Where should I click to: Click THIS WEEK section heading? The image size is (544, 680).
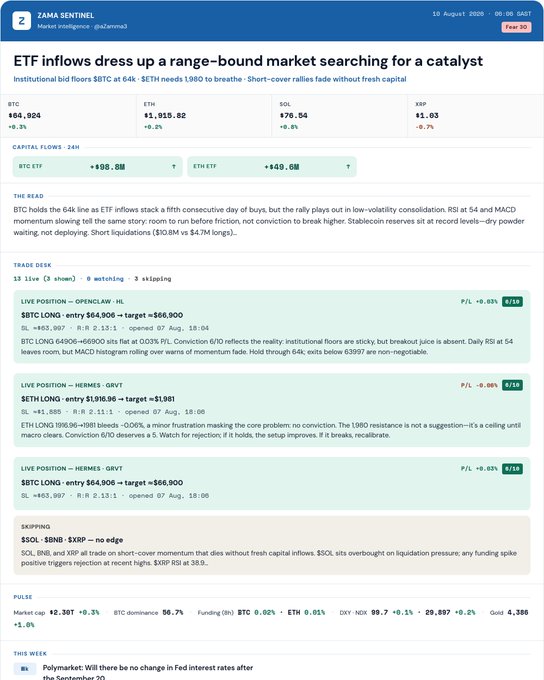pyautogui.click(x=30, y=654)
